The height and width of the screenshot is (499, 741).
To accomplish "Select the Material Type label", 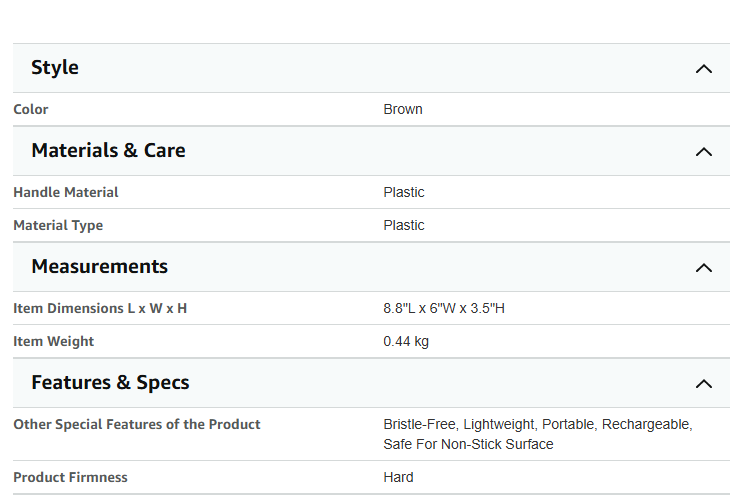I will point(58,225).
